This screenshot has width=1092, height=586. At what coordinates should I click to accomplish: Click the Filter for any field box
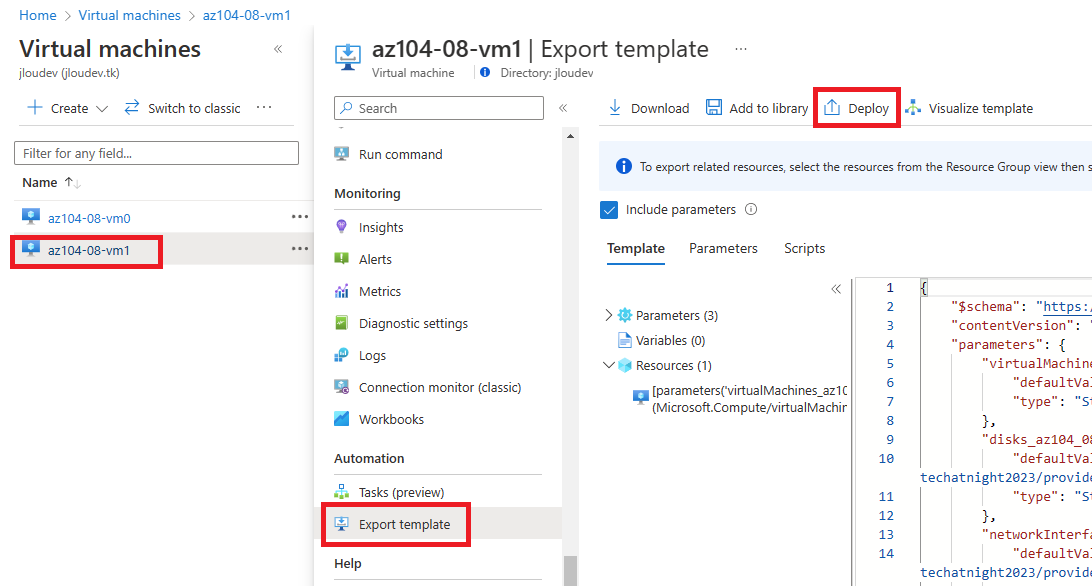[x=157, y=153]
